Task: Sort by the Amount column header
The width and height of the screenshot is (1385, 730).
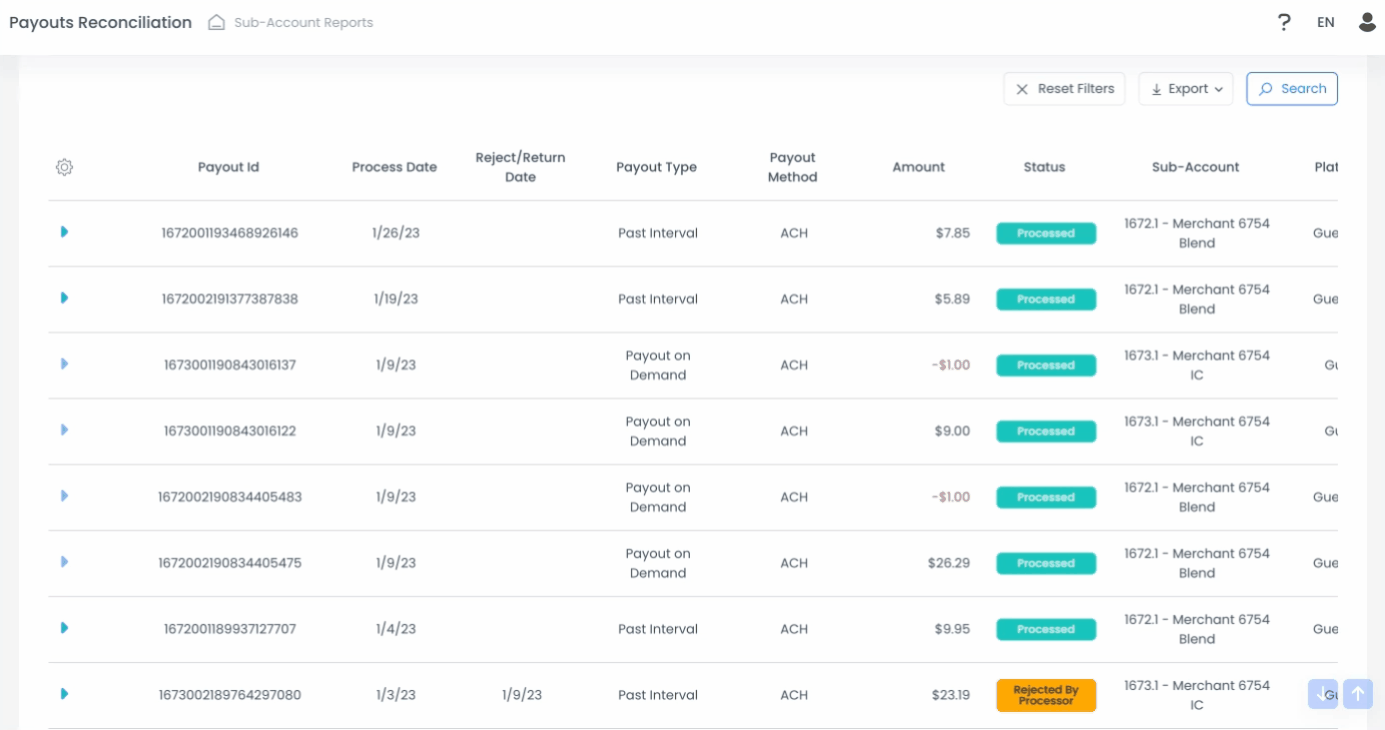Action: (x=918, y=167)
